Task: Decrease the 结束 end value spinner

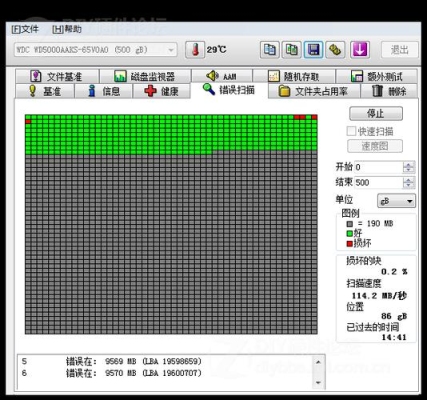Action: (x=409, y=185)
